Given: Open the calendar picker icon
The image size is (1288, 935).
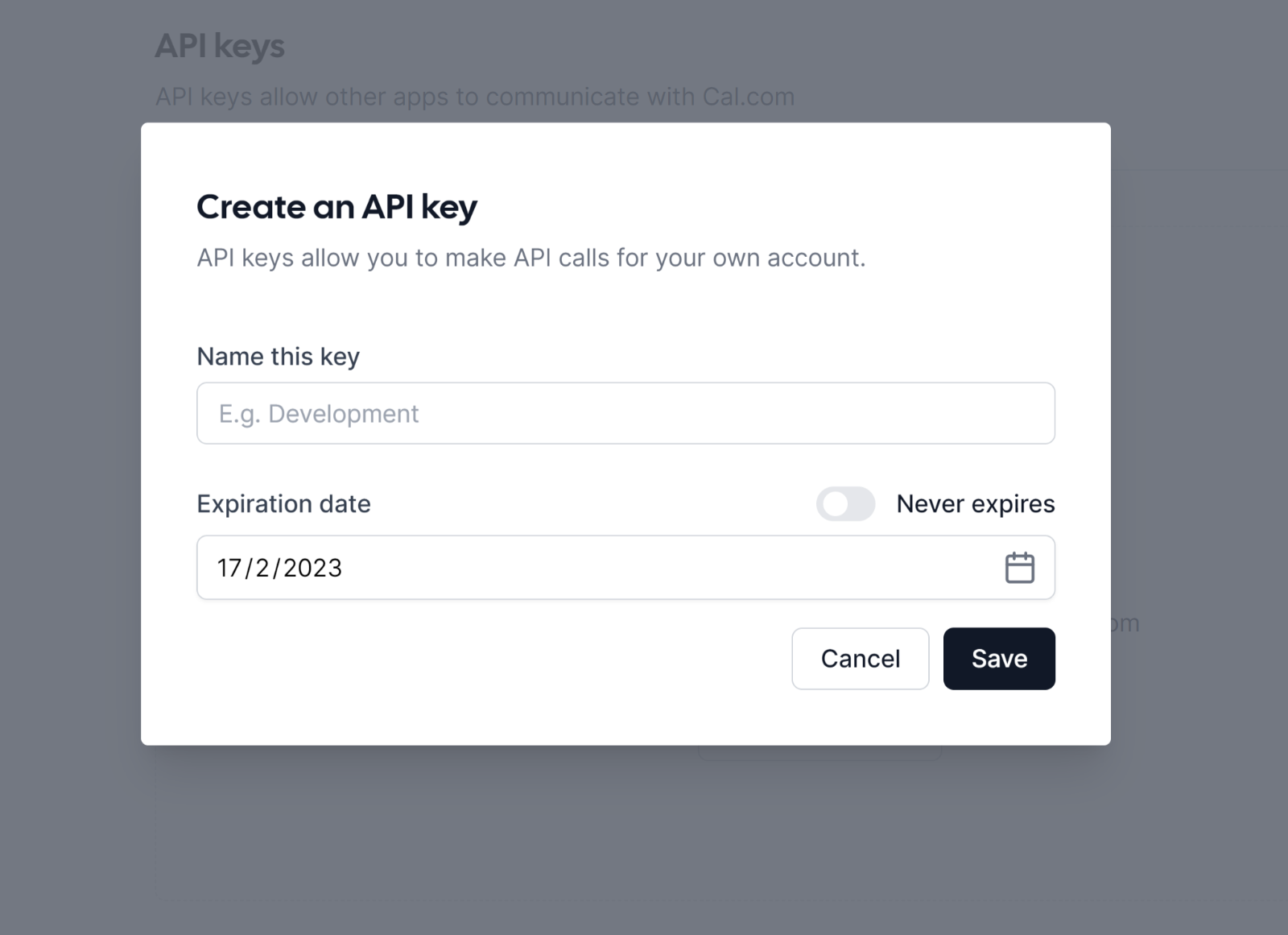Looking at the screenshot, I should [1019, 568].
